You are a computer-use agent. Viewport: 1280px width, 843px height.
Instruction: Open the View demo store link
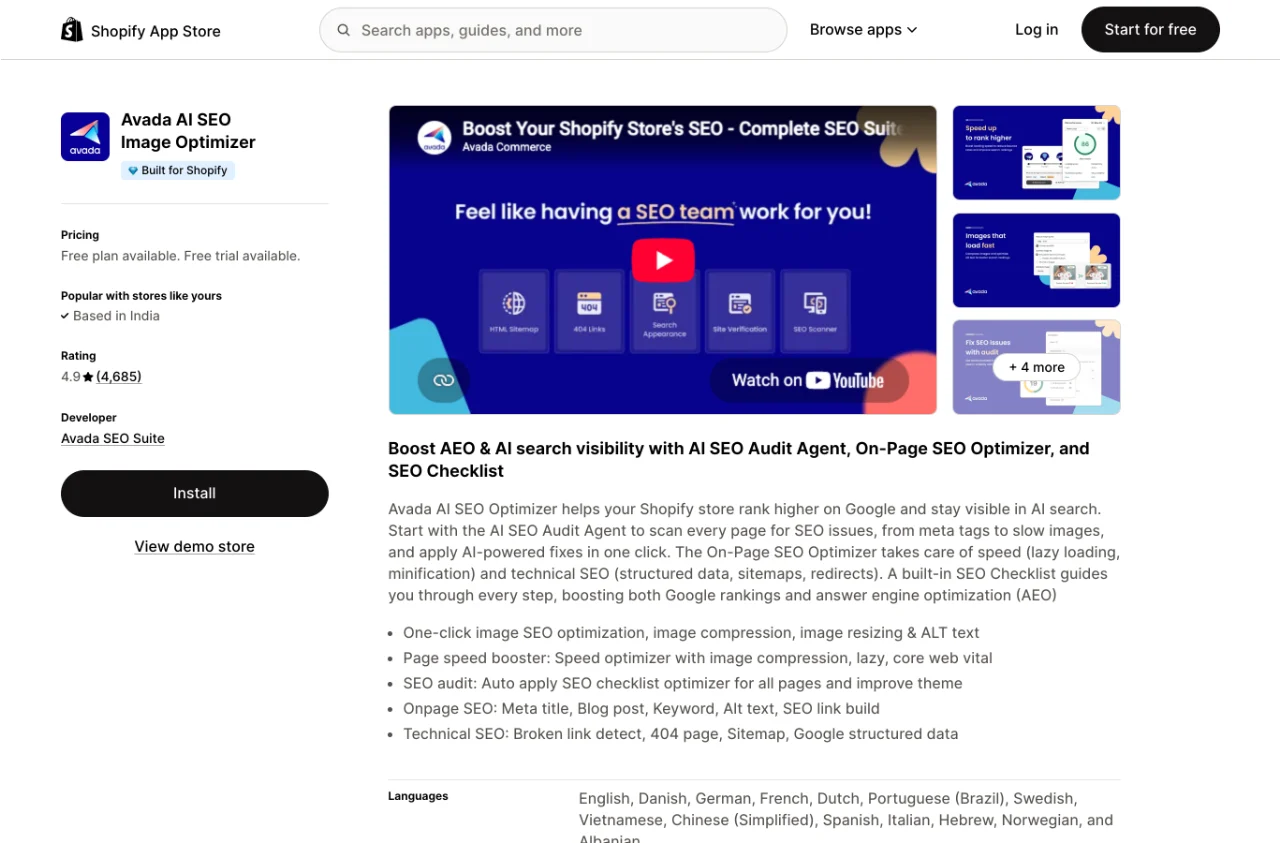point(195,546)
